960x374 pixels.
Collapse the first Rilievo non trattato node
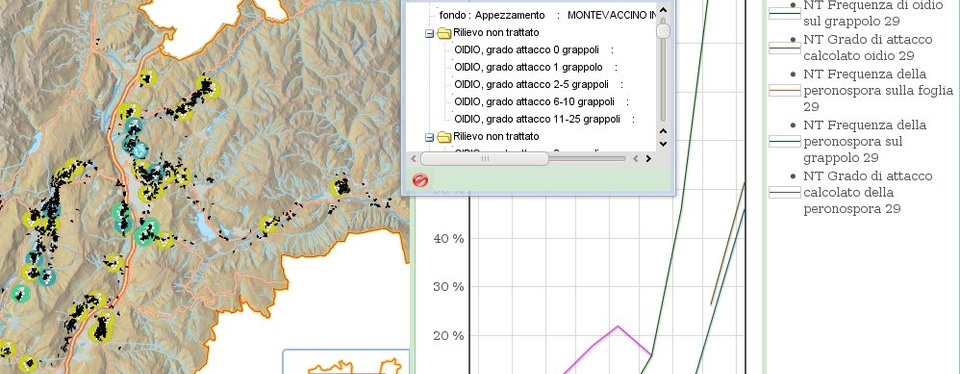pos(429,33)
